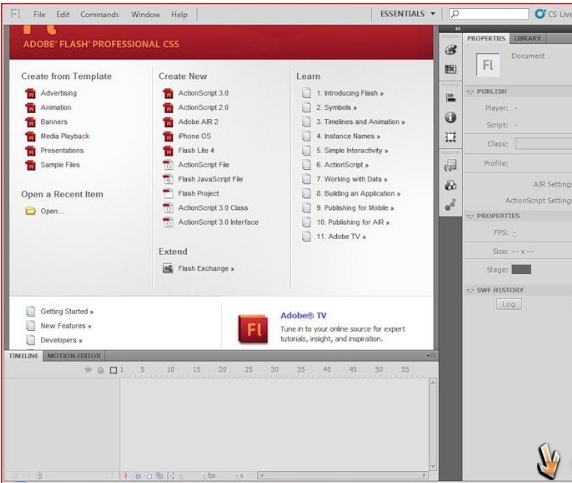Click the Adobe TV Fl thumbnail
Image resolution: width=572 pixels, height=483 pixels.
(253, 329)
